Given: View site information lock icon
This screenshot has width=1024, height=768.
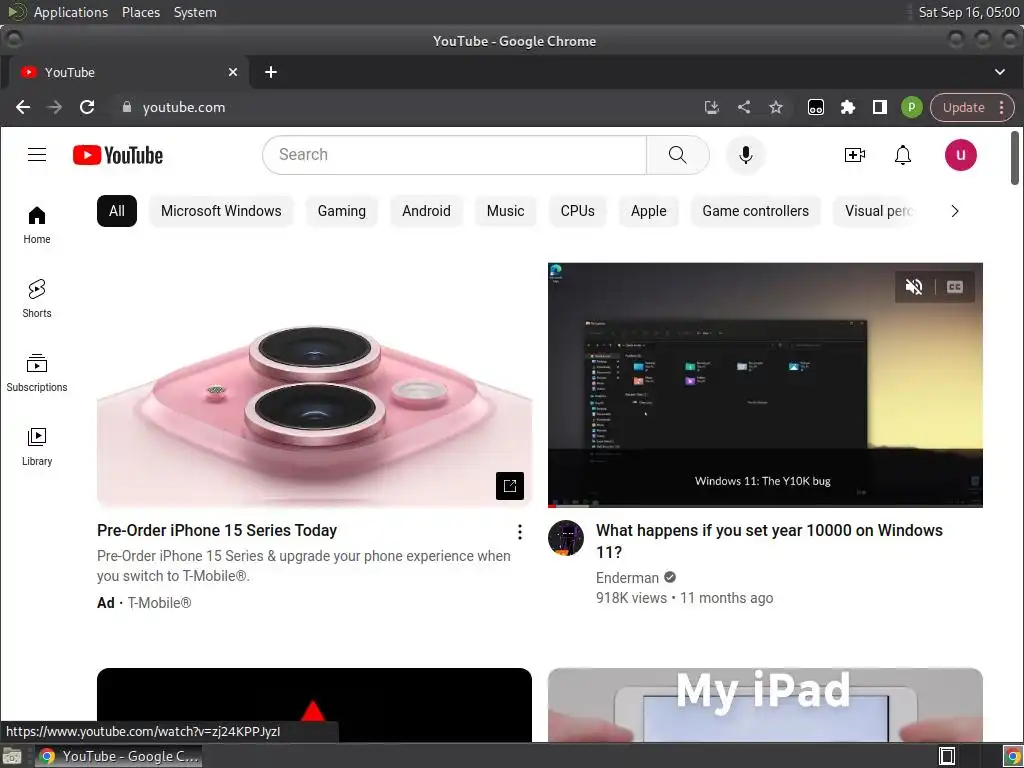Looking at the screenshot, I should 127,107.
